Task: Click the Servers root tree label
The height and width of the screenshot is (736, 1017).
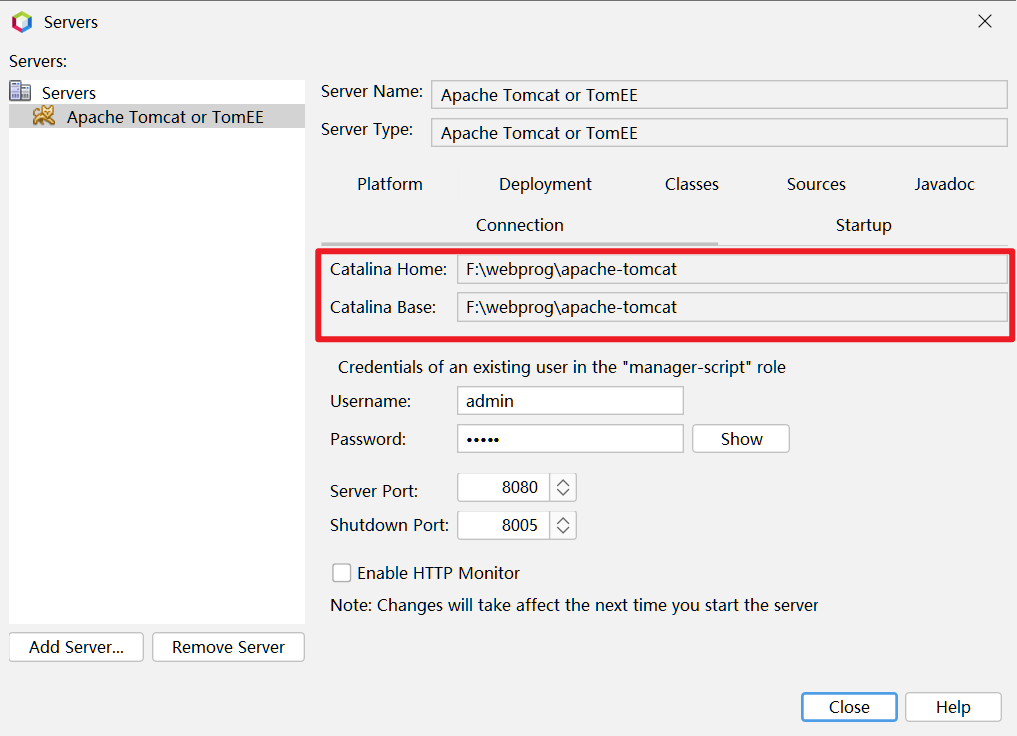Action: point(69,93)
